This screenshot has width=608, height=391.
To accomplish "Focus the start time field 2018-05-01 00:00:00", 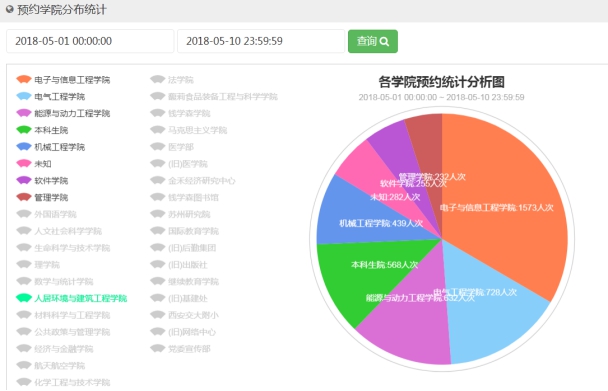I will pyautogui.click(x=90, y=41).
